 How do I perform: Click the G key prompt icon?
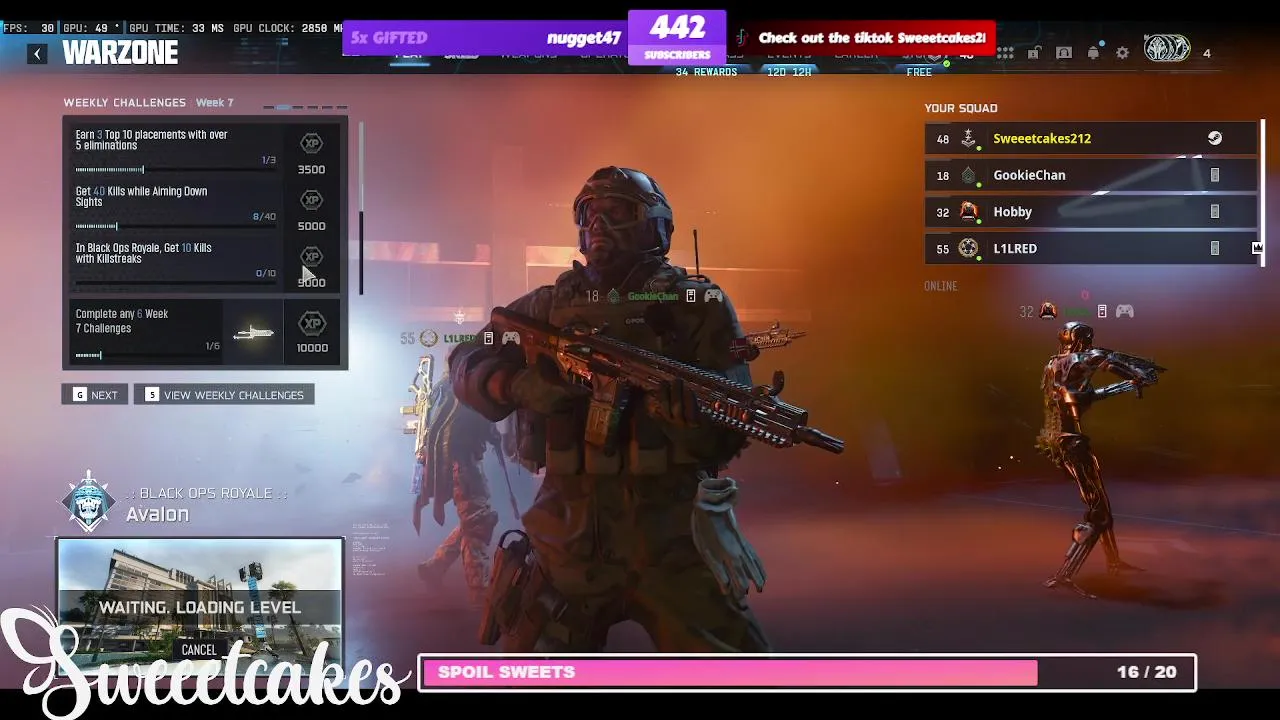pyautogui.click(x=80, y=395)
